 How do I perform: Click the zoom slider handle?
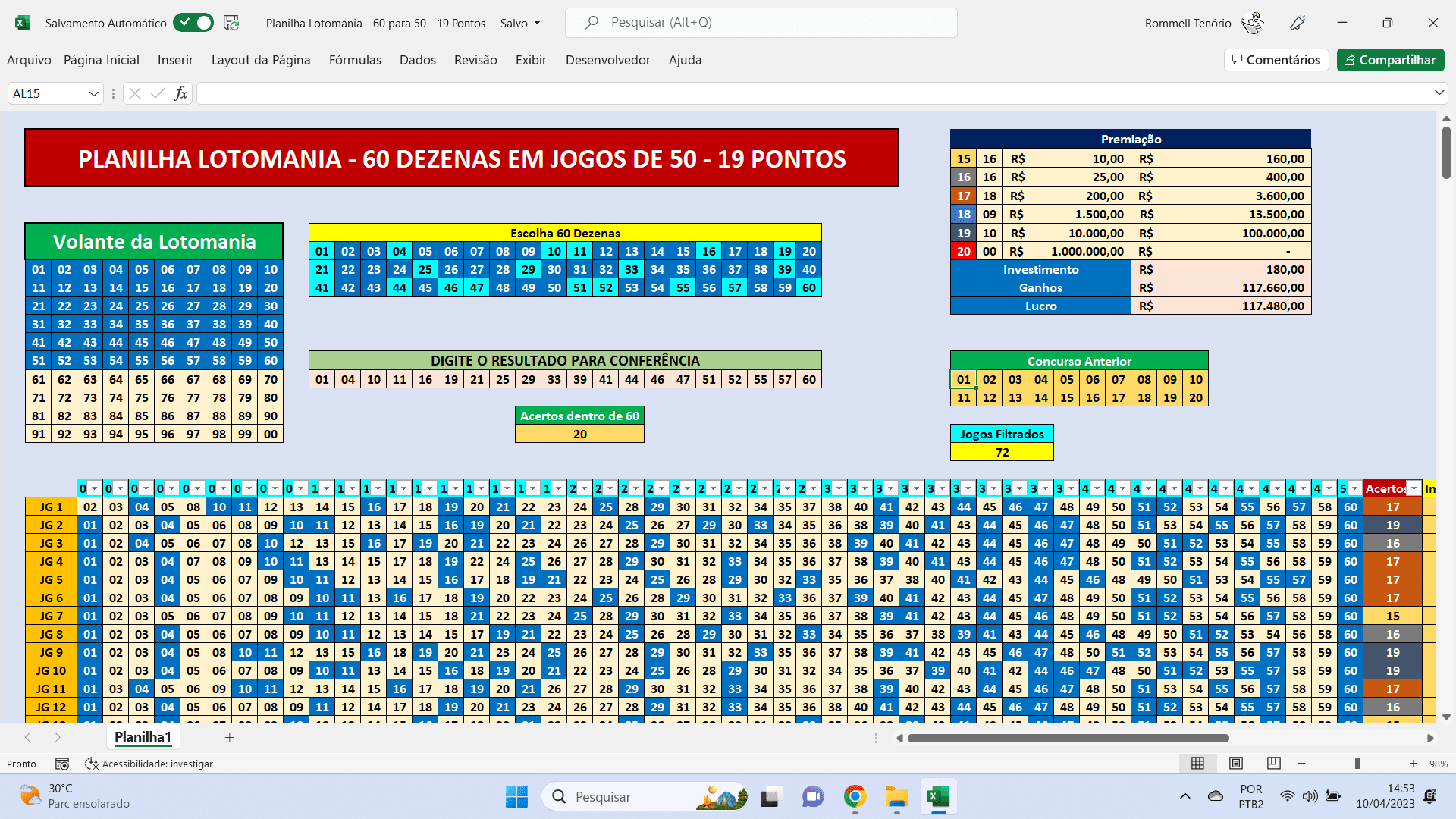(x=1357, y=764)
